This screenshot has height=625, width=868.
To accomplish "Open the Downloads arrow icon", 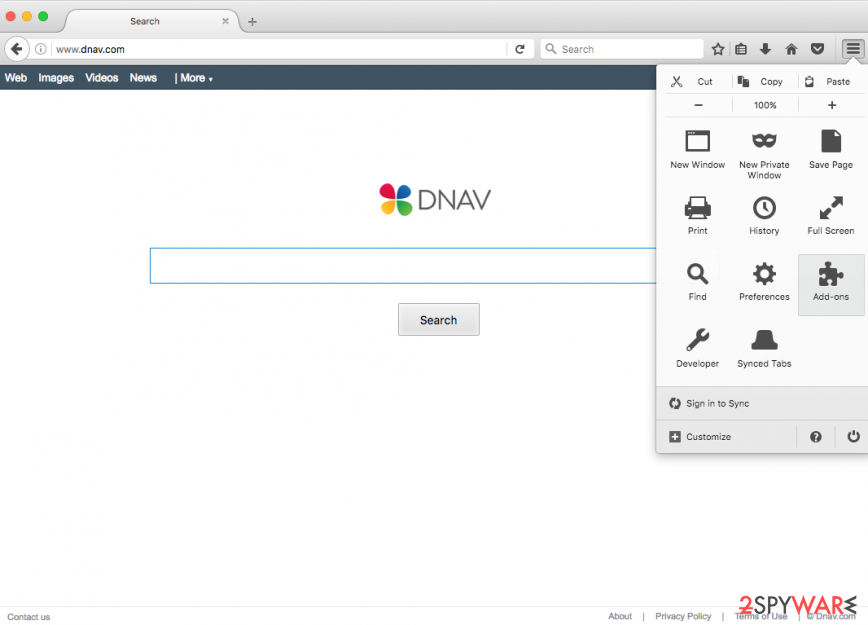I will pyautogui.click(x=764, y=48).
